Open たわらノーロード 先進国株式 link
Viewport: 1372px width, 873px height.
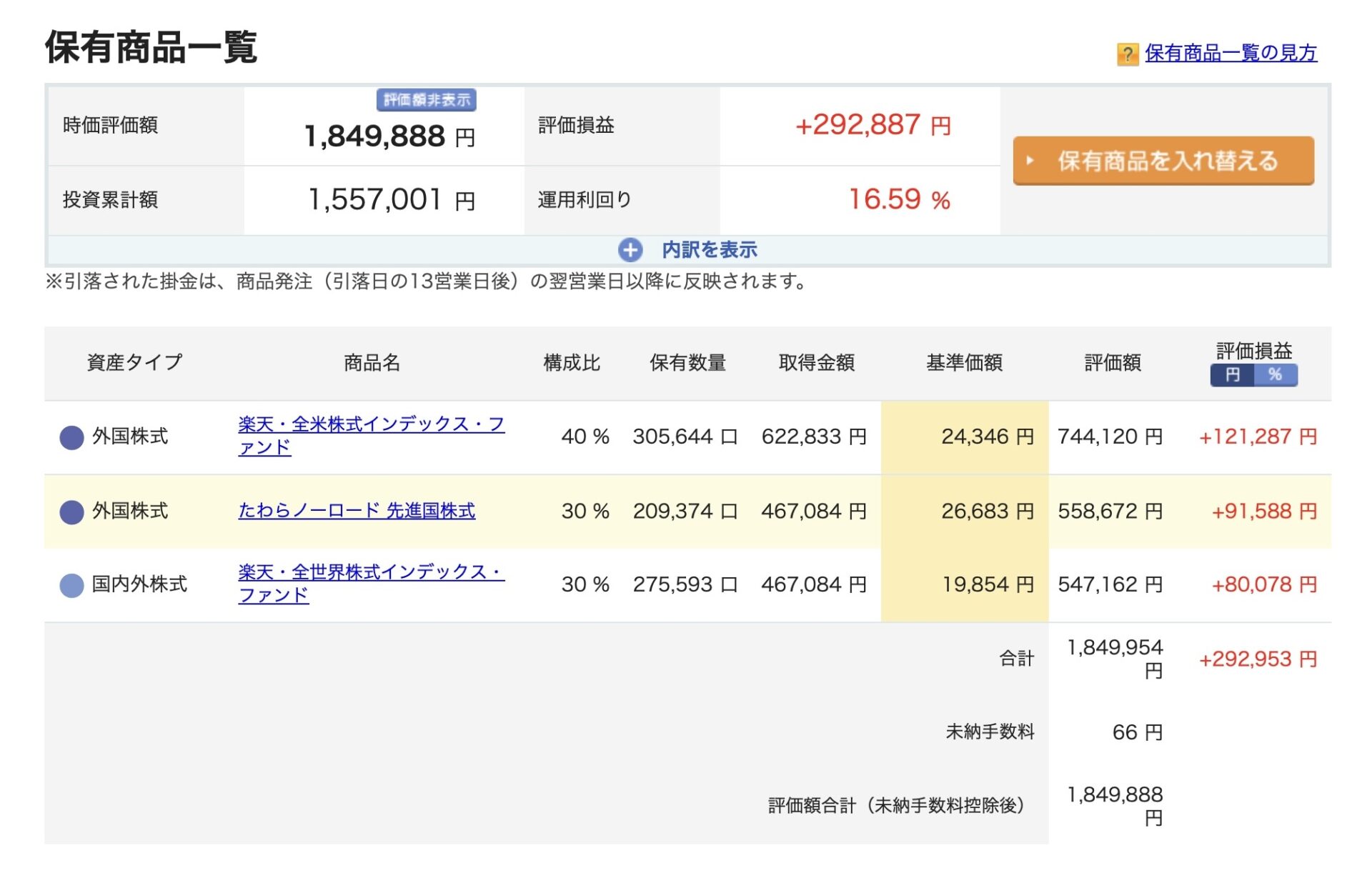tap(357, 511)
